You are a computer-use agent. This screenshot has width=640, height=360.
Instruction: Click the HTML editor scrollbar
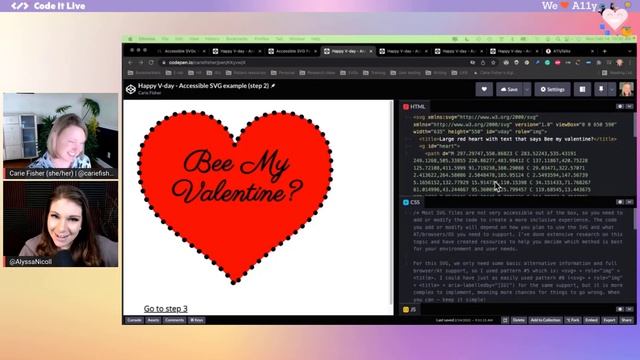pos(634,125)
